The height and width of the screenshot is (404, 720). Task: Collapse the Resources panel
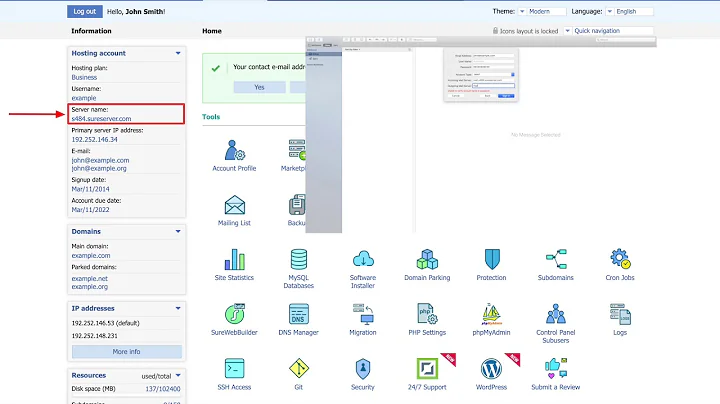[x=178, y=376]
